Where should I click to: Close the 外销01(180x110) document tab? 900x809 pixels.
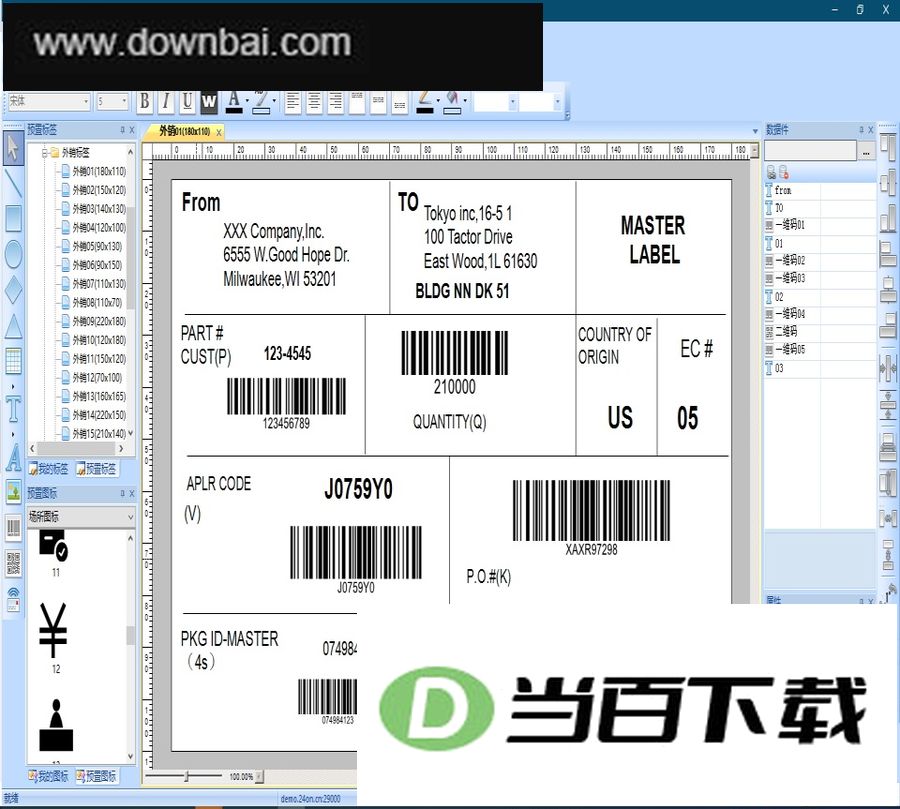point(219,132)
